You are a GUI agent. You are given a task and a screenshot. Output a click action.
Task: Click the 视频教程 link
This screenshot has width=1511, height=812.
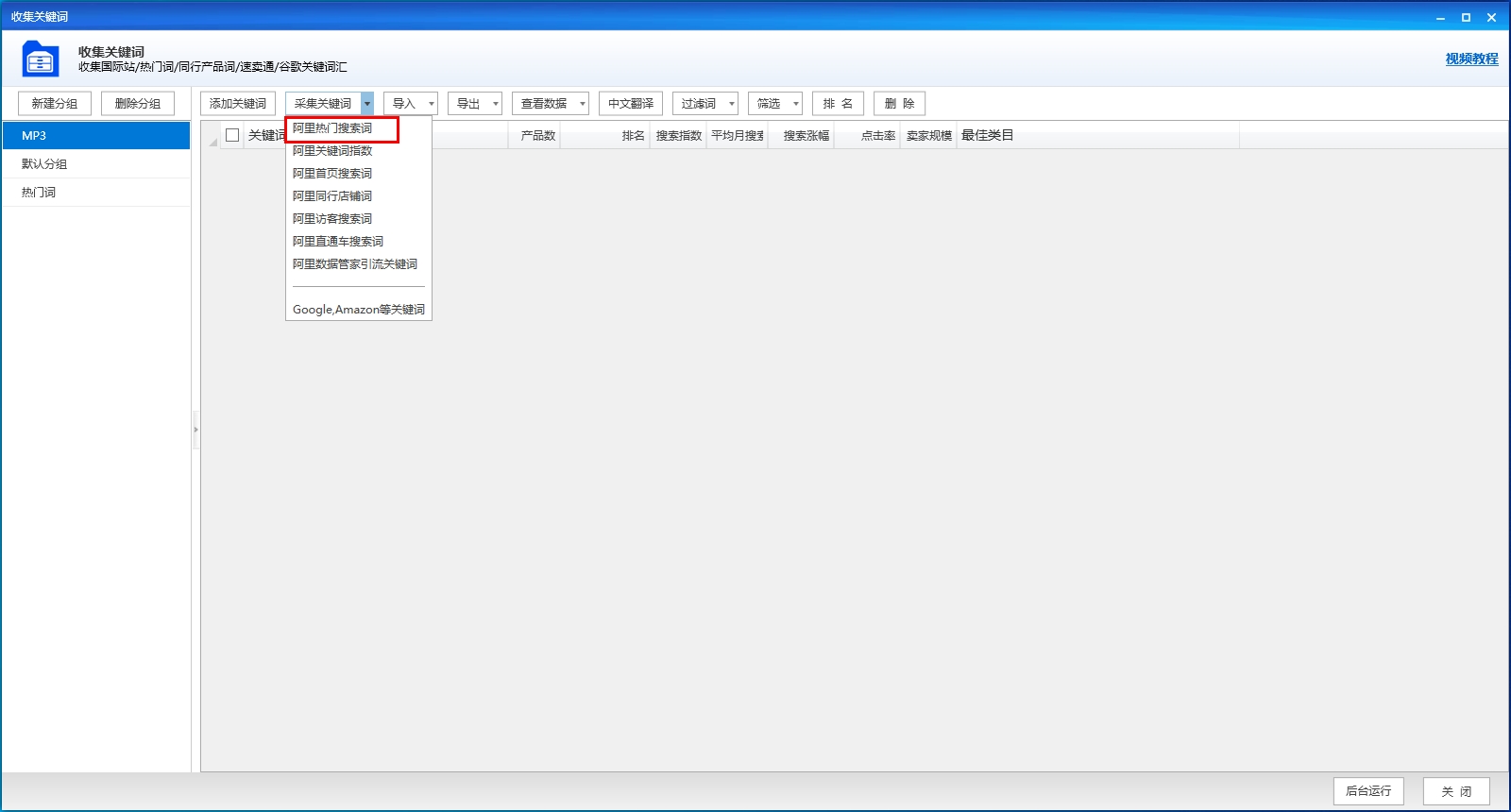[x=1471, y=59]
